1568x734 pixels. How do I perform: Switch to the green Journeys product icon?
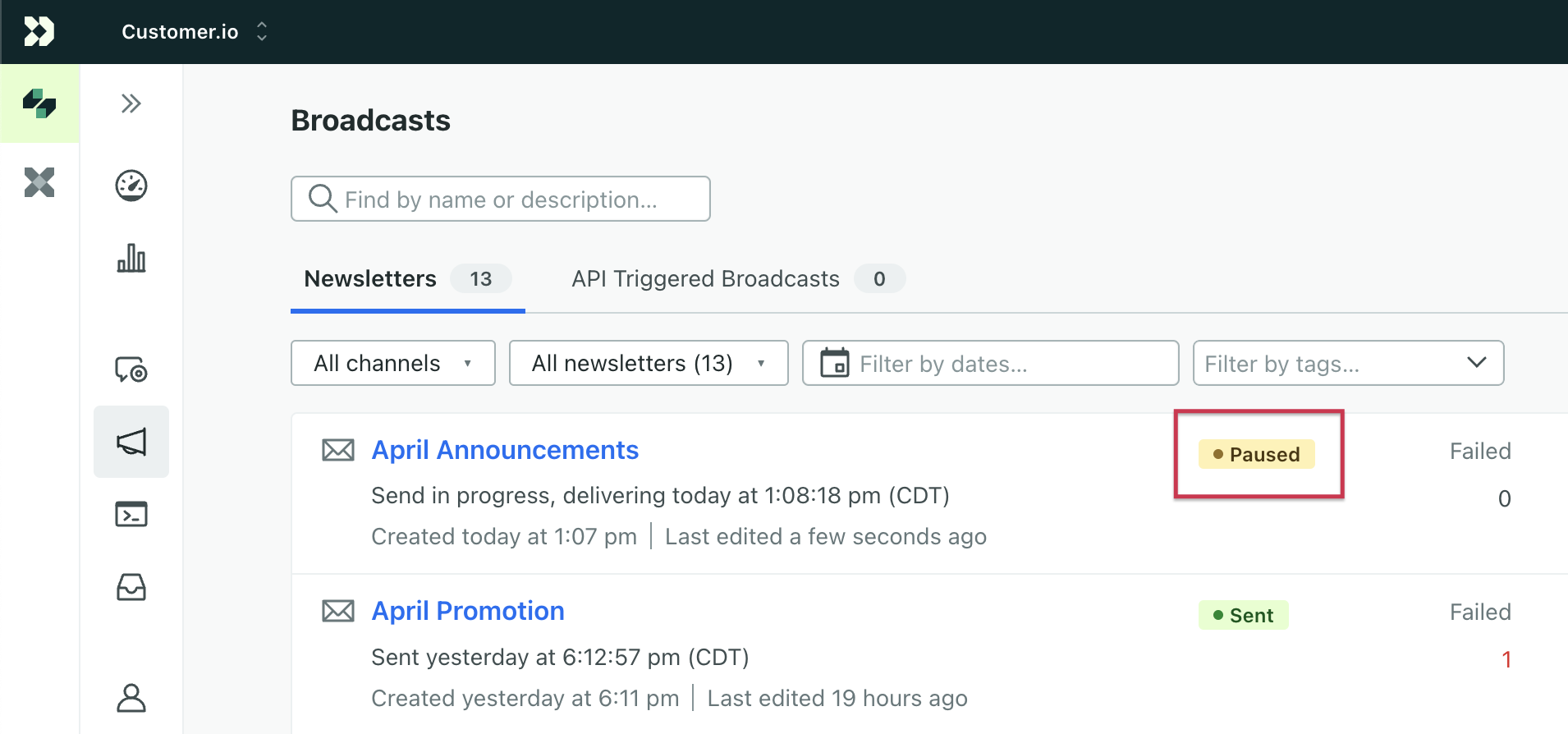click(39, 103)
